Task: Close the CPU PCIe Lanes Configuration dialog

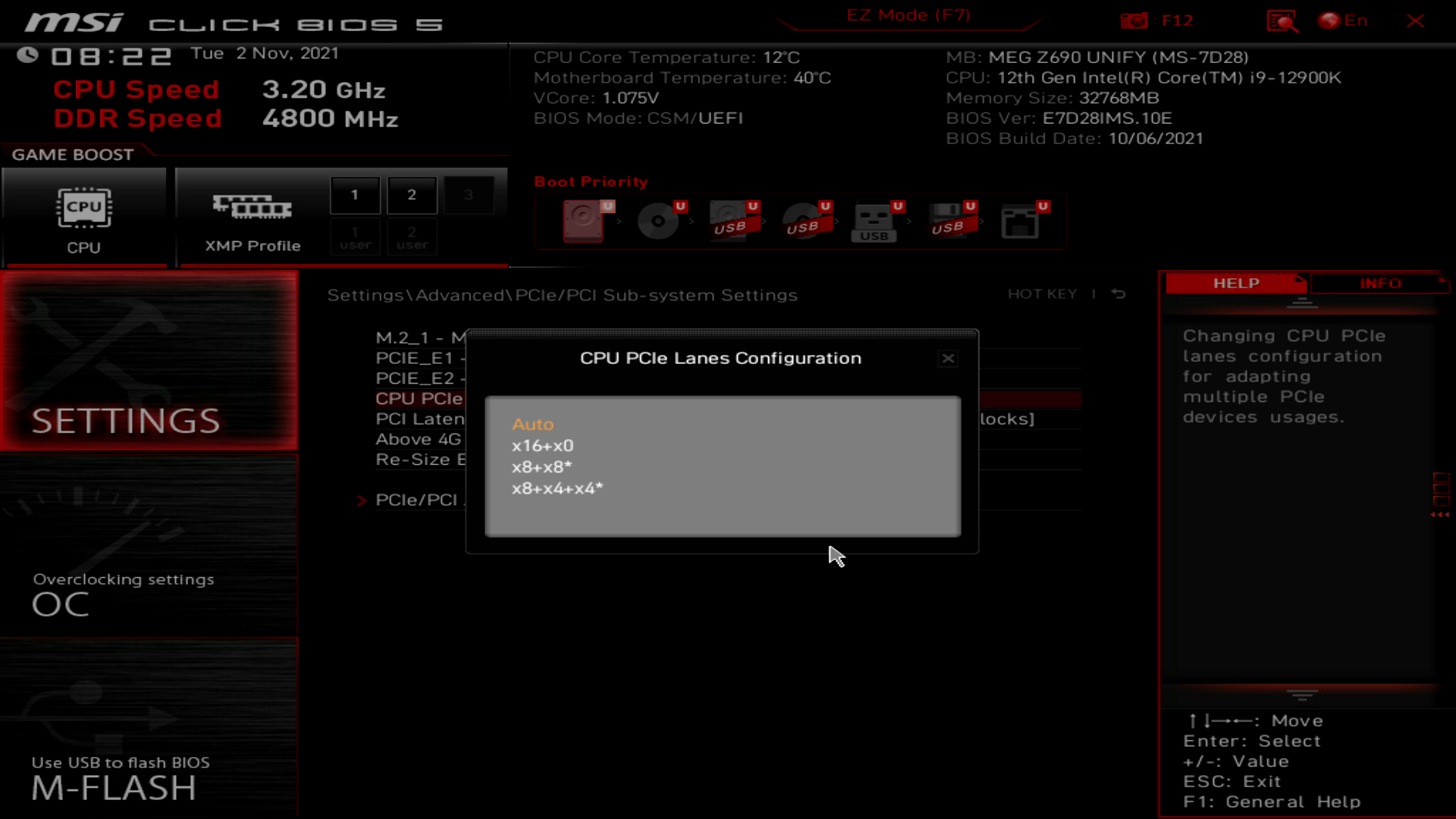Action: tap(948, 359)
